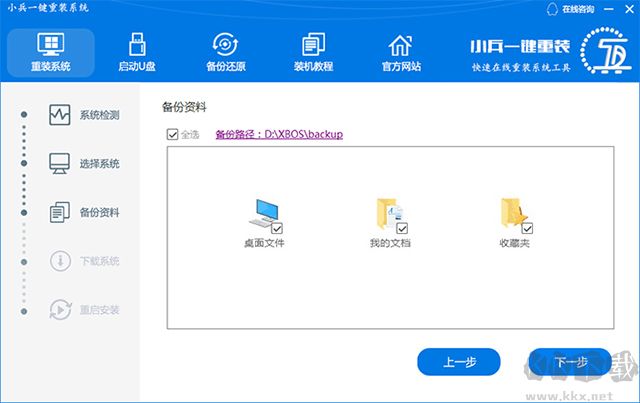Image resolution: width=640 pixels, height=403 pixels.
Task: Open the 重装系统 tab
Action: [x=51, y=53]
